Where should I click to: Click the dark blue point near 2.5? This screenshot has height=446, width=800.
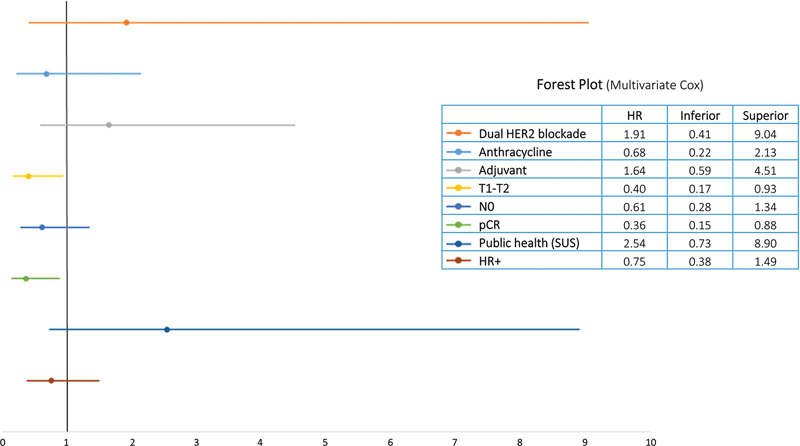[x=167, y=329]
